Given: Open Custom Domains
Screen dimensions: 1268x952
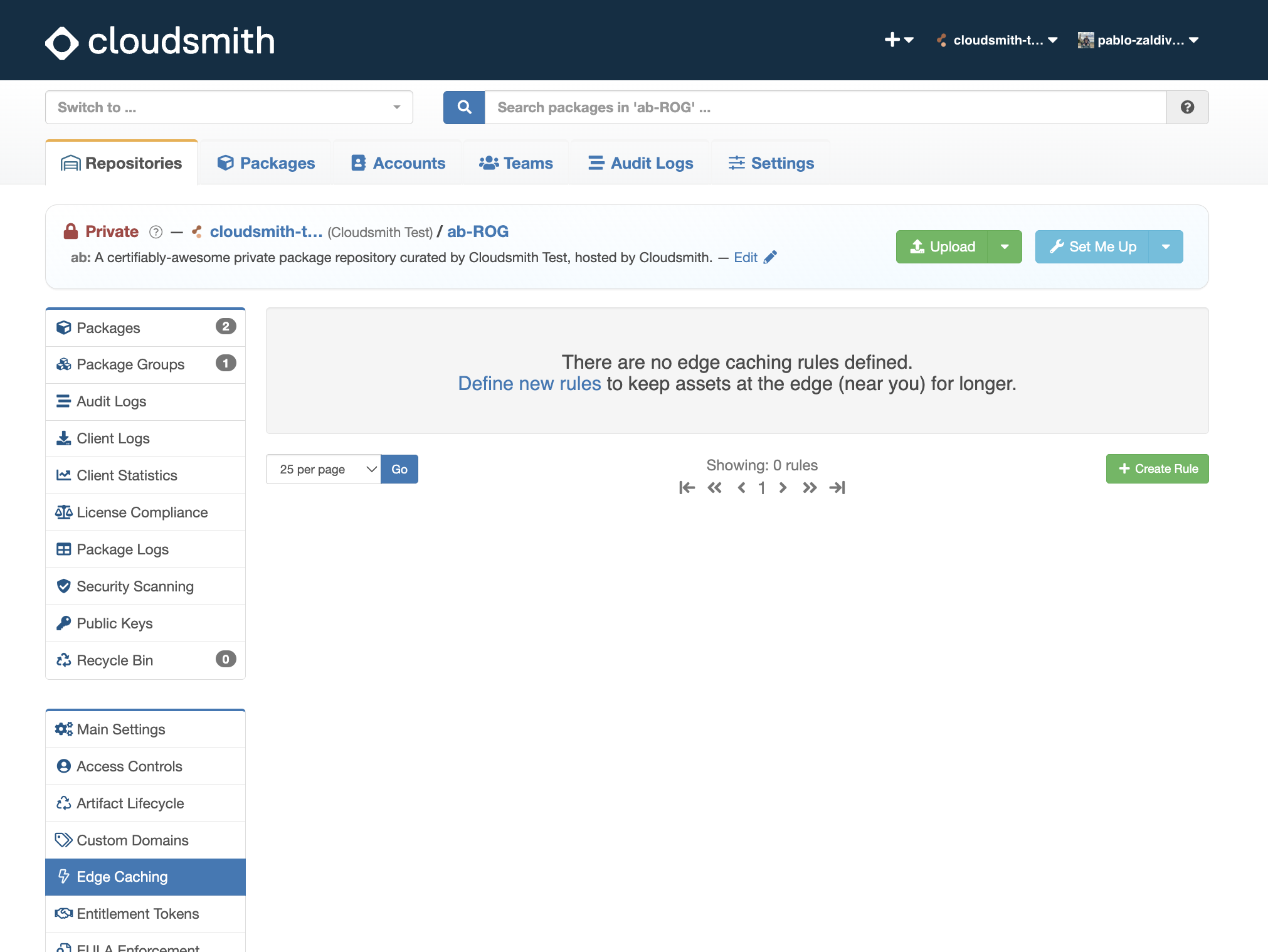Looking at the screenshot, I should click(x=145, y=840).
